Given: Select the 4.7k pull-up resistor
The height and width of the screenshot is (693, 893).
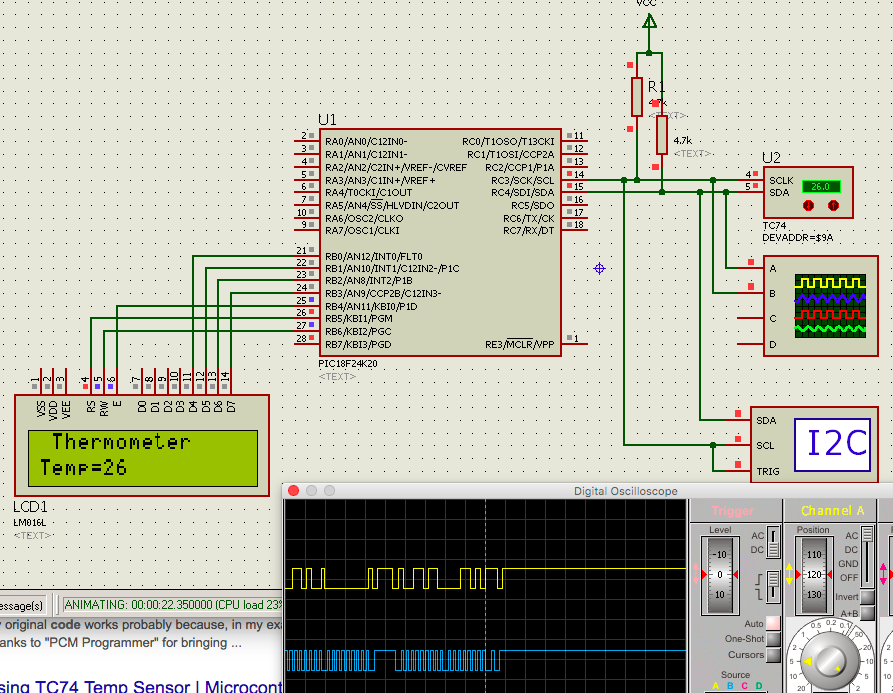Looking at the screenshot, I should tap(660, 135).
